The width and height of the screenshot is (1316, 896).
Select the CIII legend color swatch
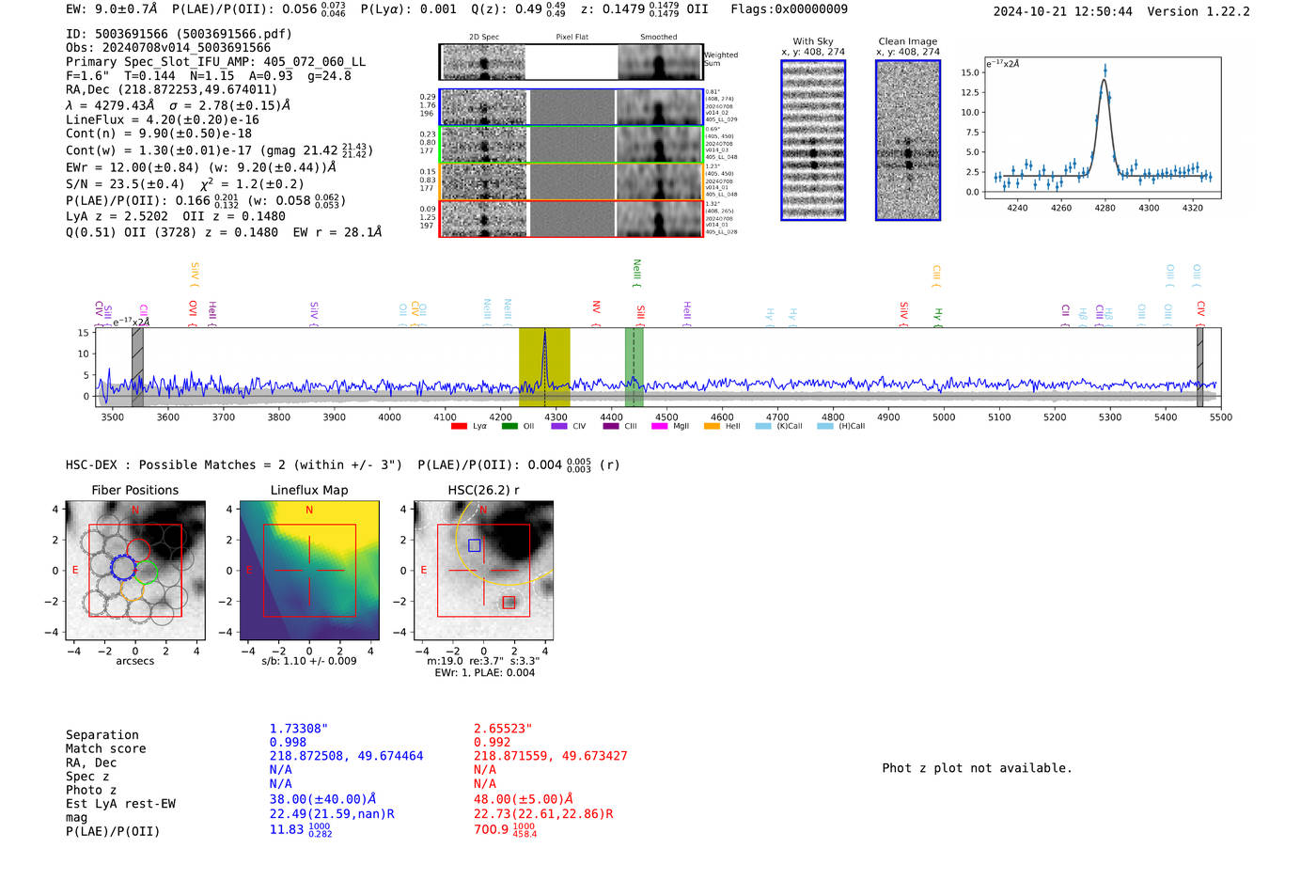coord(611,426)
